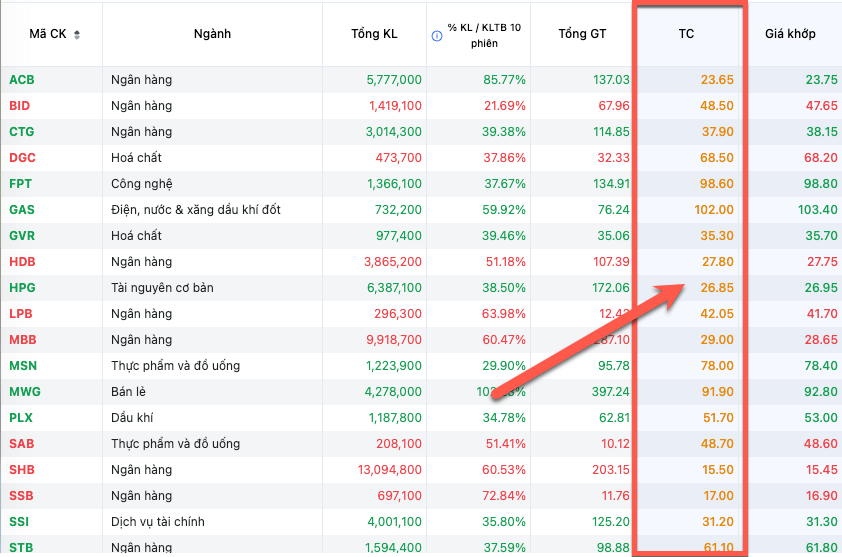Viewport: 842px width, 557px height.
Task: Click the Bán lẻ industry cell
Action: (x=128, y=392)
